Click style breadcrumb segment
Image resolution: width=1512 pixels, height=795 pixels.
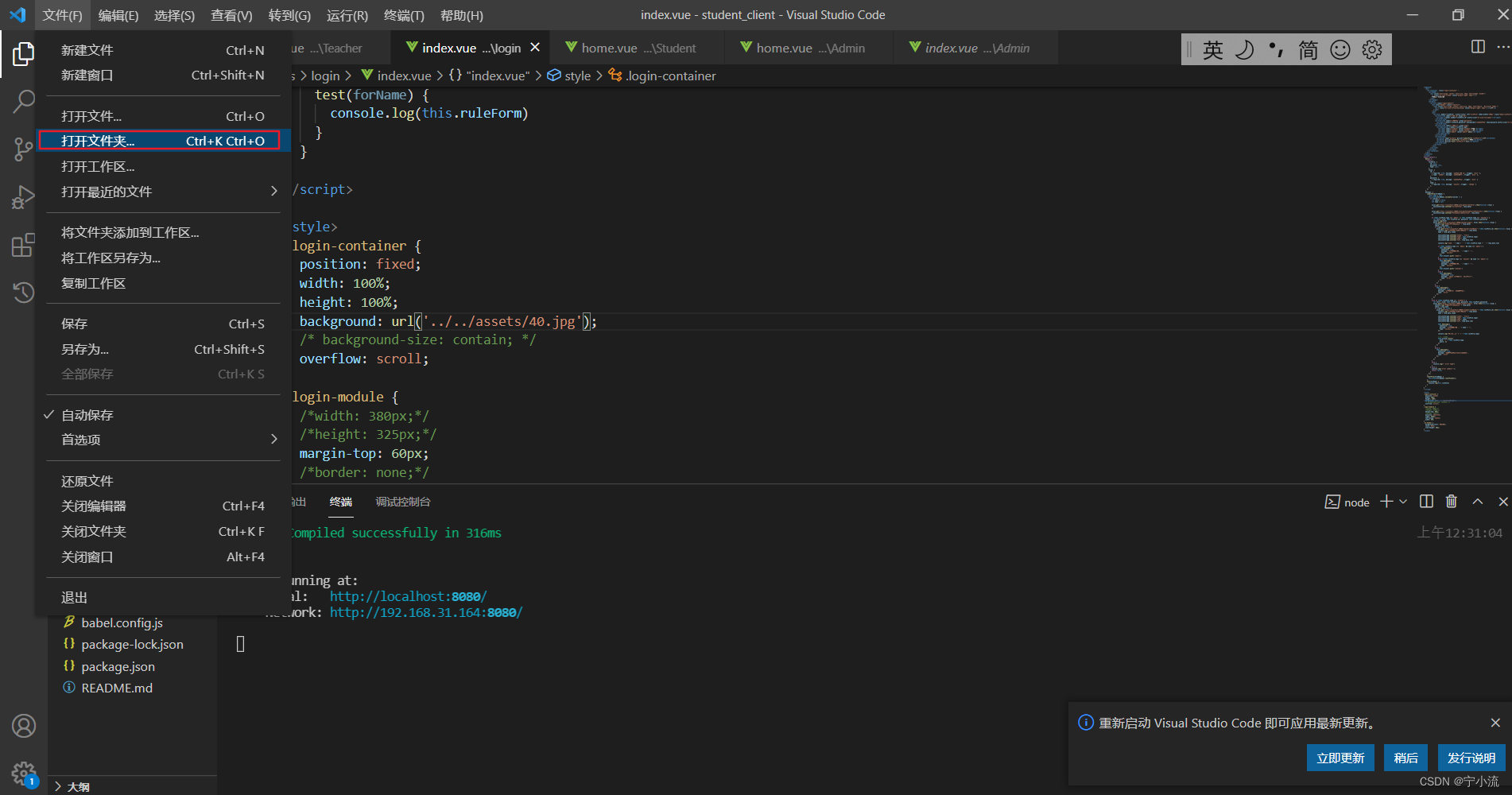[569, 76]
